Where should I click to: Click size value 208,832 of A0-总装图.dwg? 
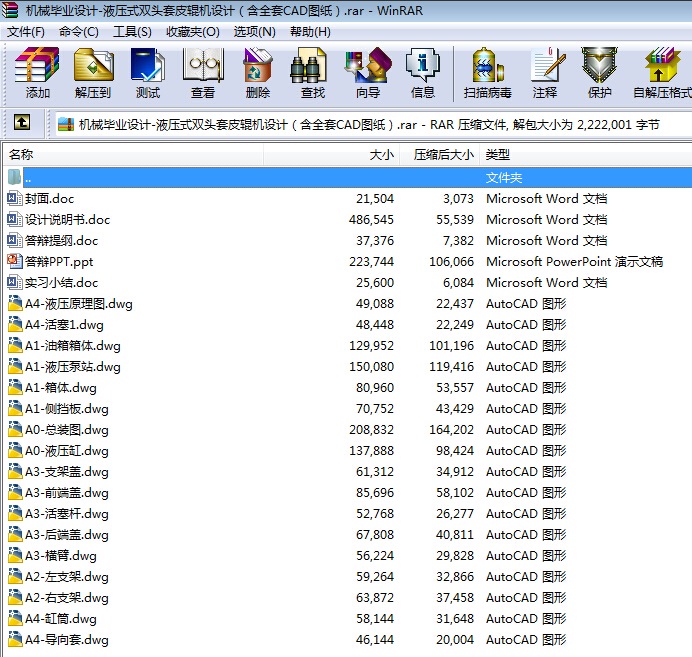click(371, 429)
